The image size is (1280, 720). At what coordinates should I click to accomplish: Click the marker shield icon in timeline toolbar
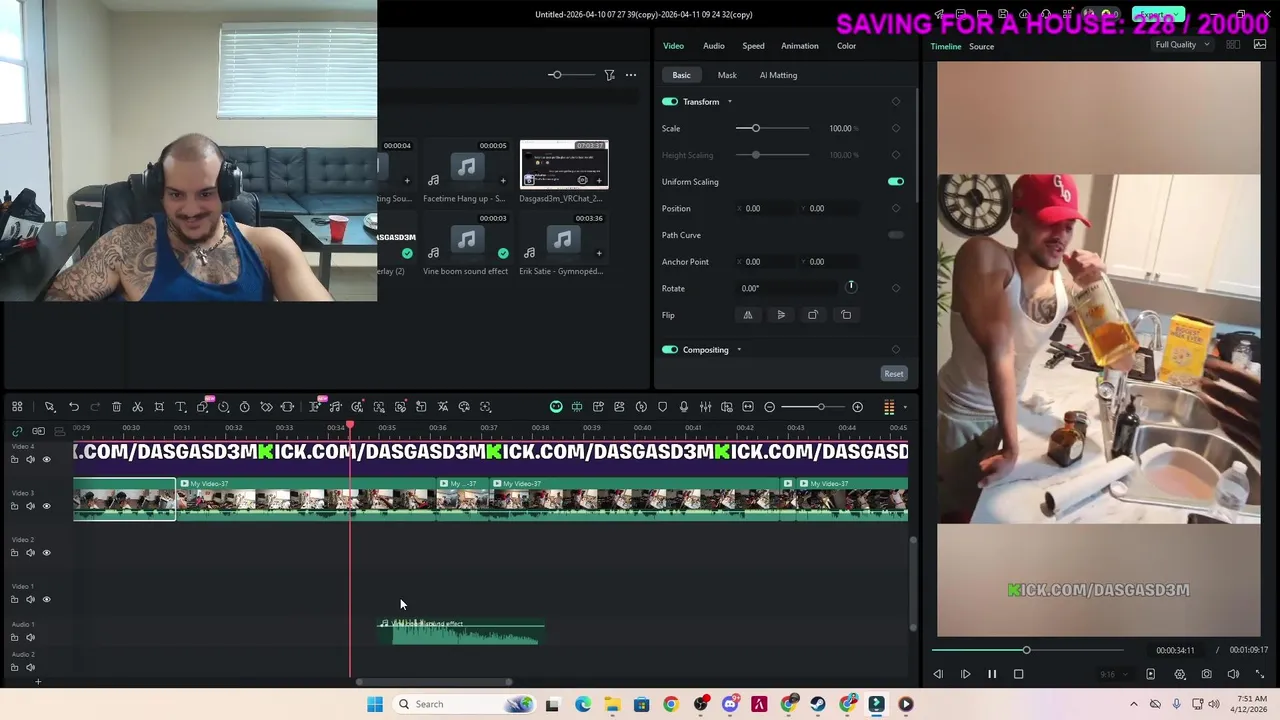point(662,407)
